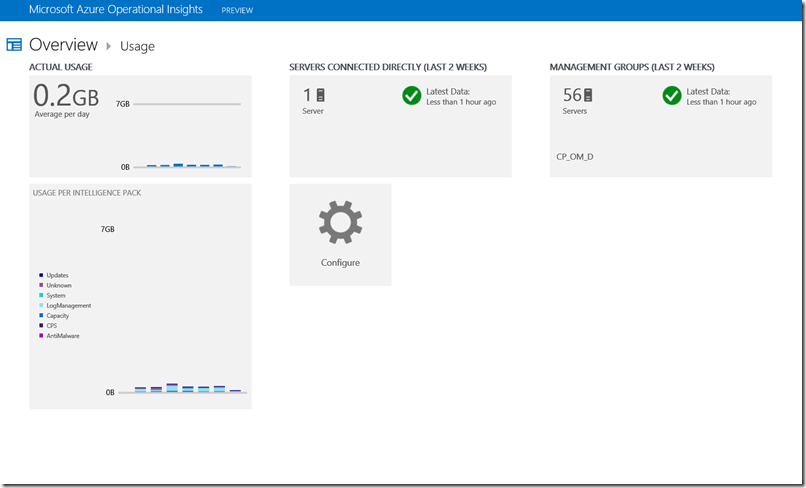806x488 pixels.
Task: Click the Configure label text
Action: pyautogui.click(x=340, y=263)
